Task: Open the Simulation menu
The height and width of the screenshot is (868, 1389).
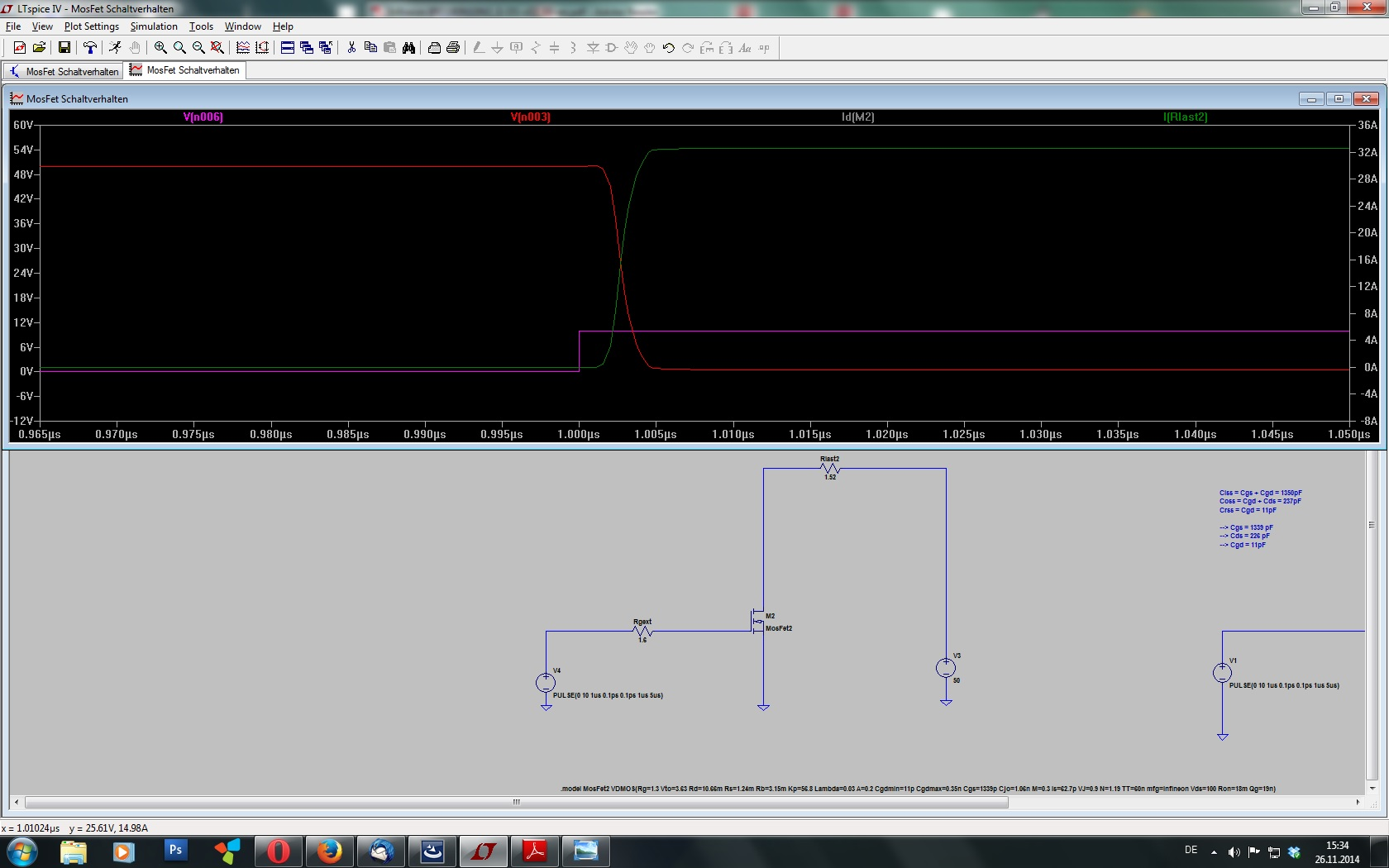Action: (x=154, y=26)
